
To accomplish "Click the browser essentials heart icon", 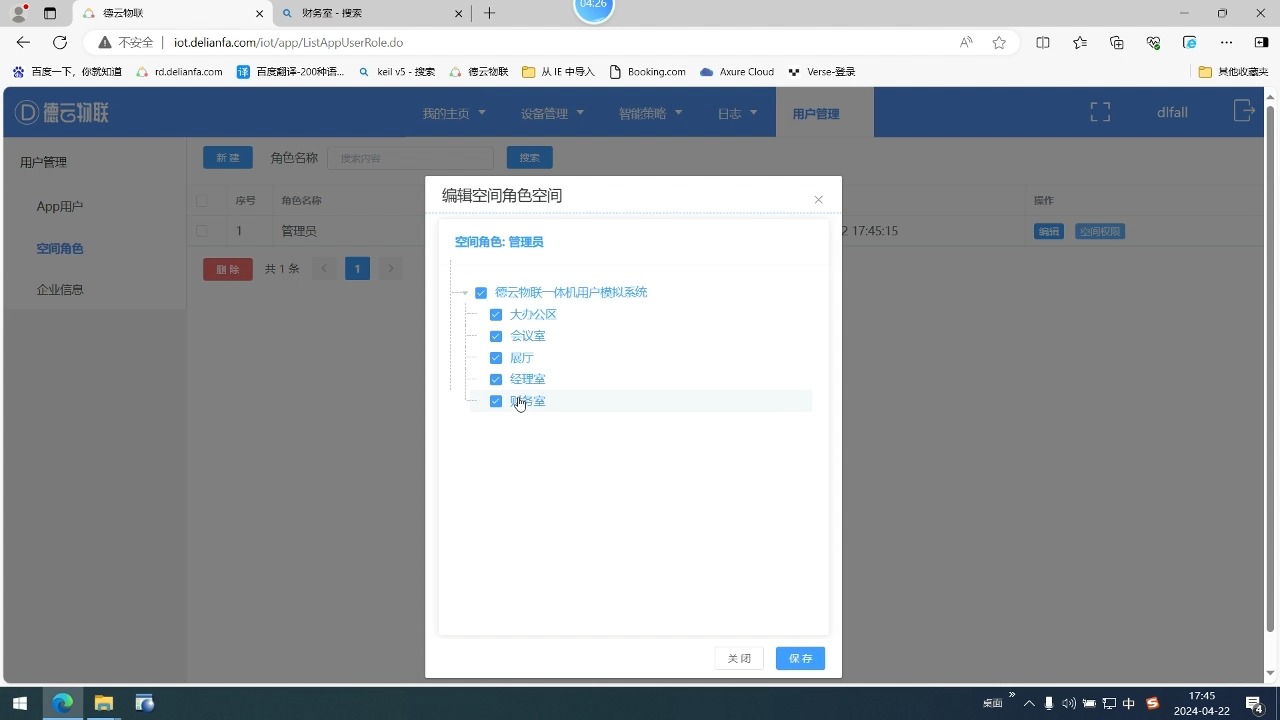I will 1153,42.
